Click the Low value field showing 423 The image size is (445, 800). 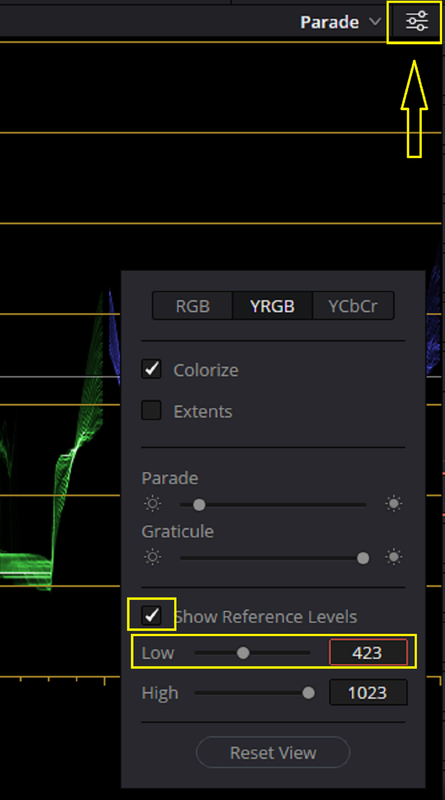click(x=368, y=653)
